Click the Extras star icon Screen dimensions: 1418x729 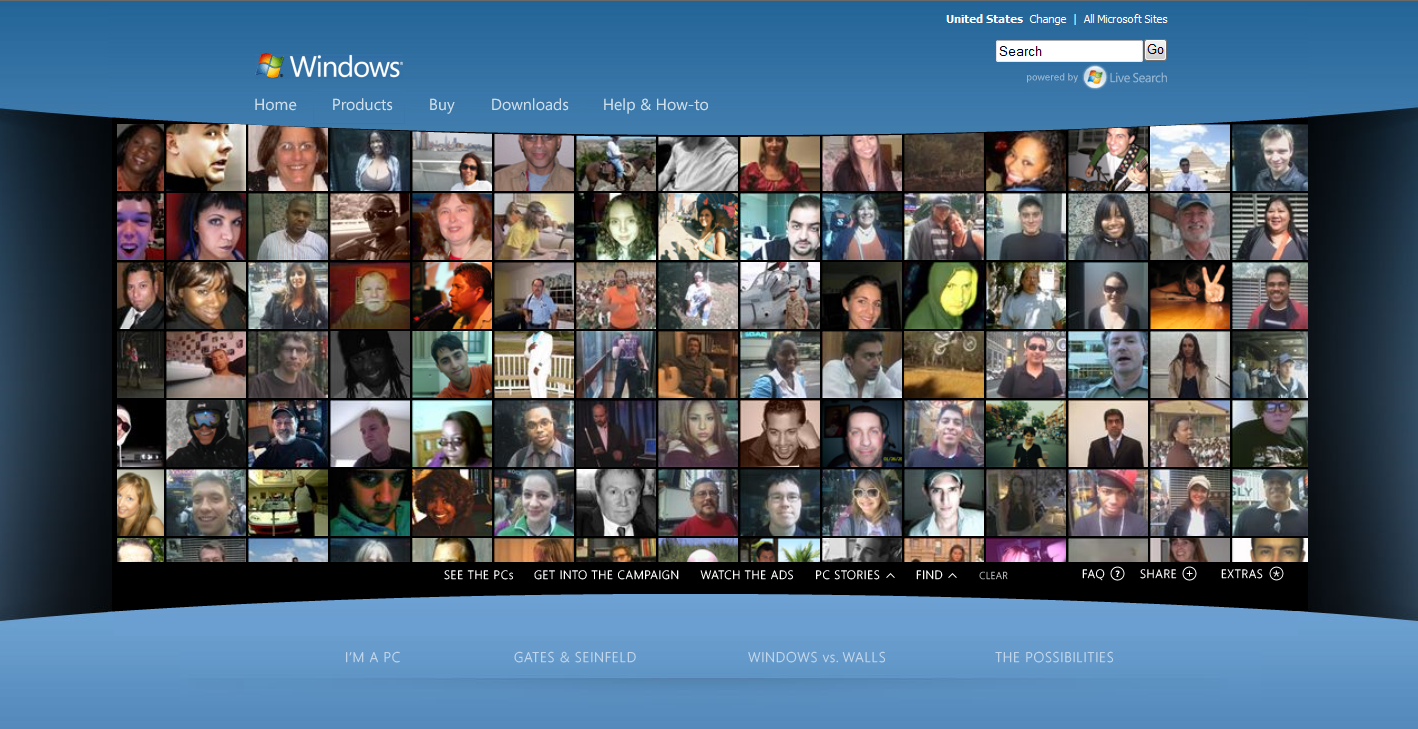(1276, 574)
